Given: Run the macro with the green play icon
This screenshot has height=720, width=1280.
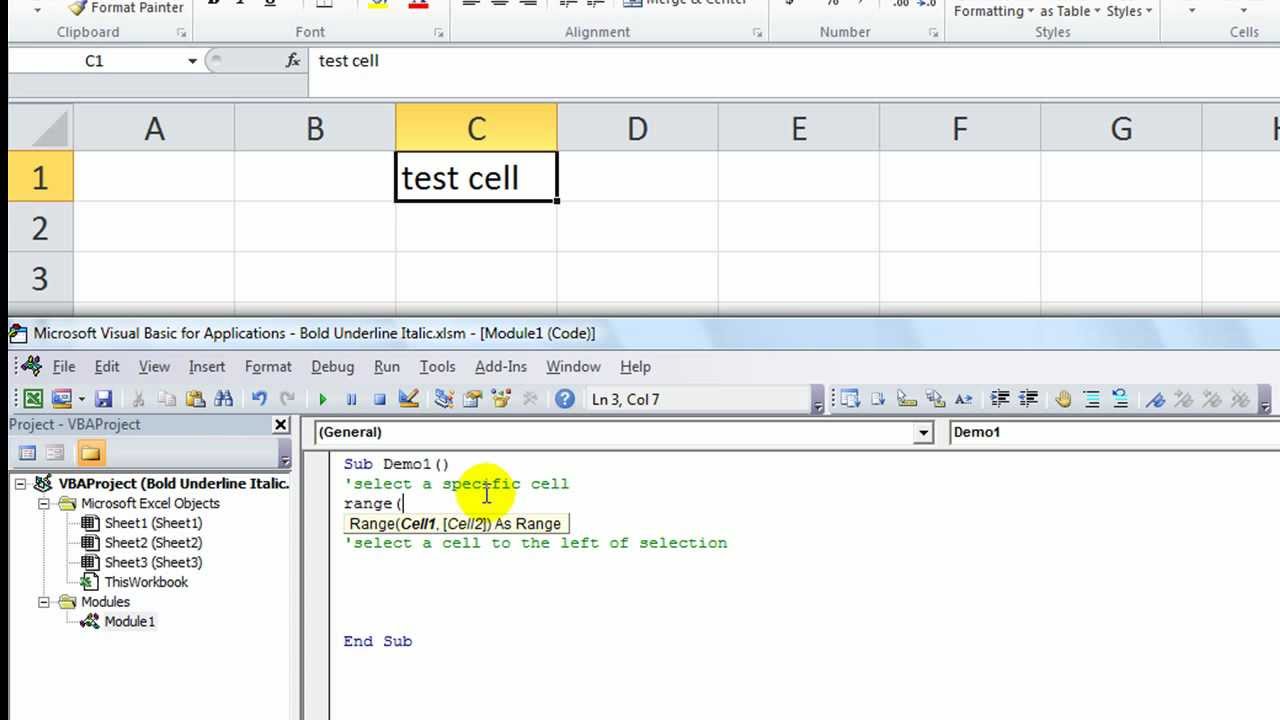Looking at the screenshot, I should 323,399.
